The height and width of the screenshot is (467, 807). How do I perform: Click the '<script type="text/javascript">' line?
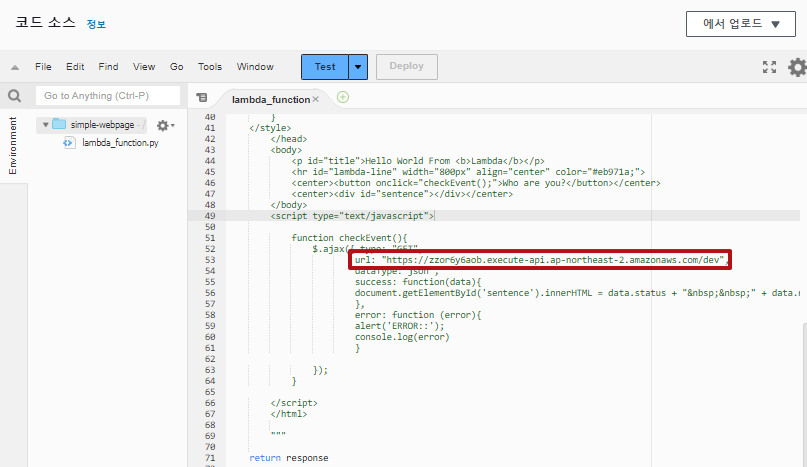click(352, 216)
